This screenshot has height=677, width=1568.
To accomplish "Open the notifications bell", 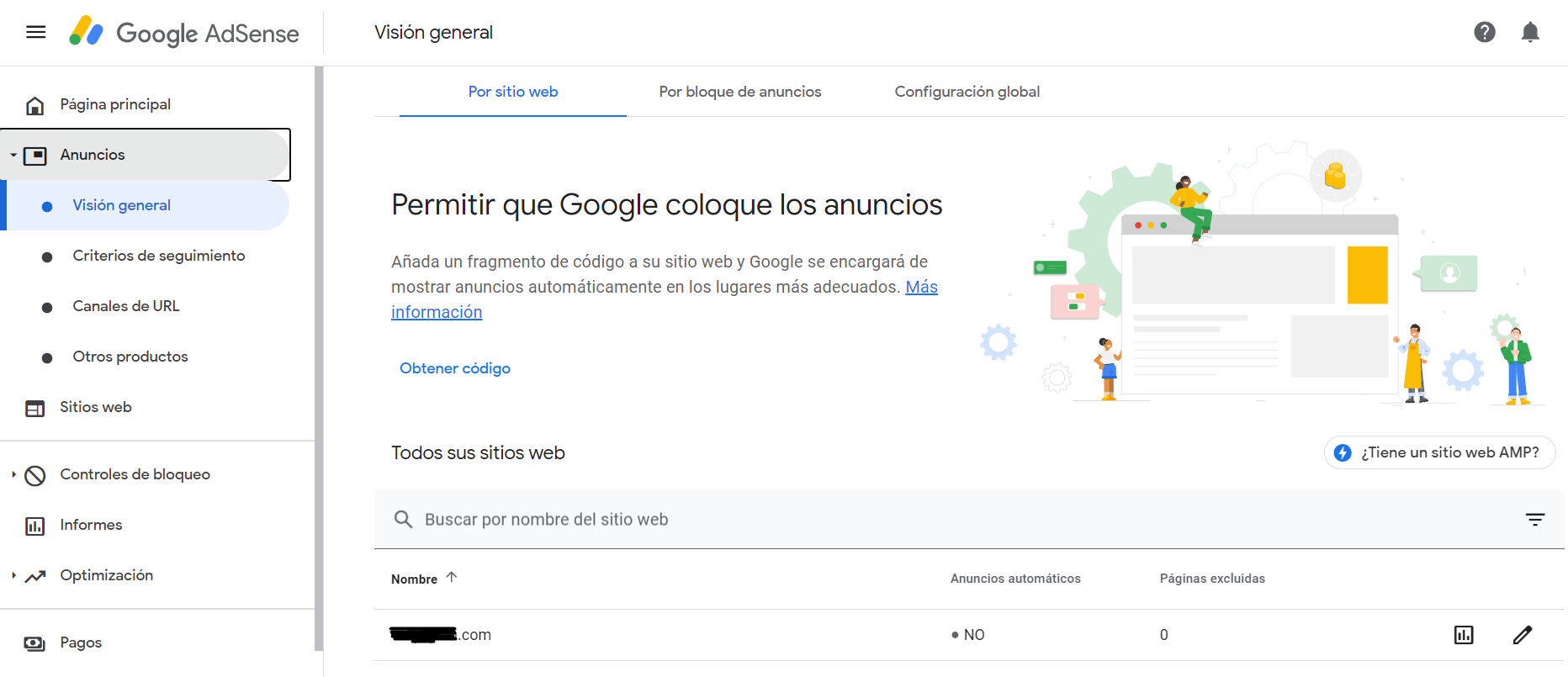I will 1530,32.
